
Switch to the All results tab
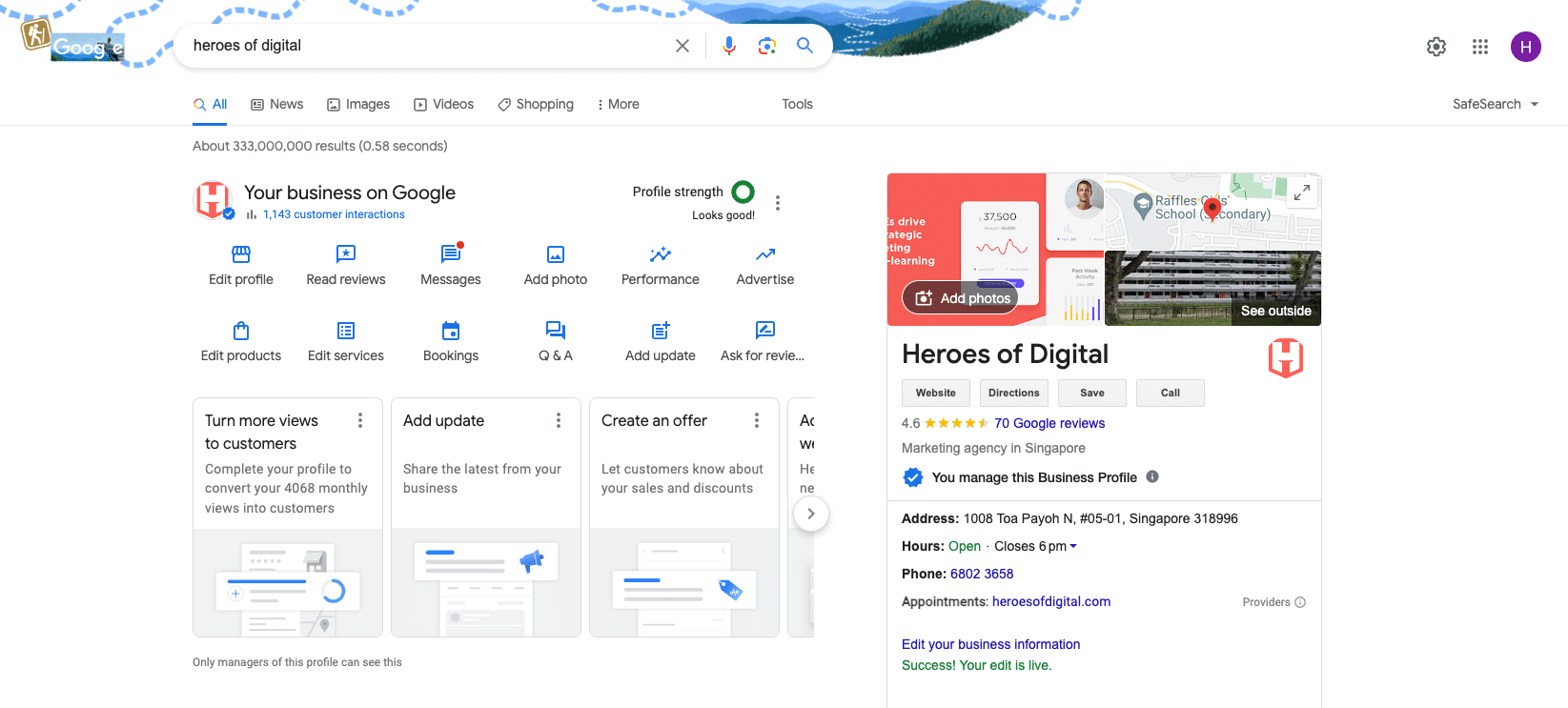coord(211,104)
